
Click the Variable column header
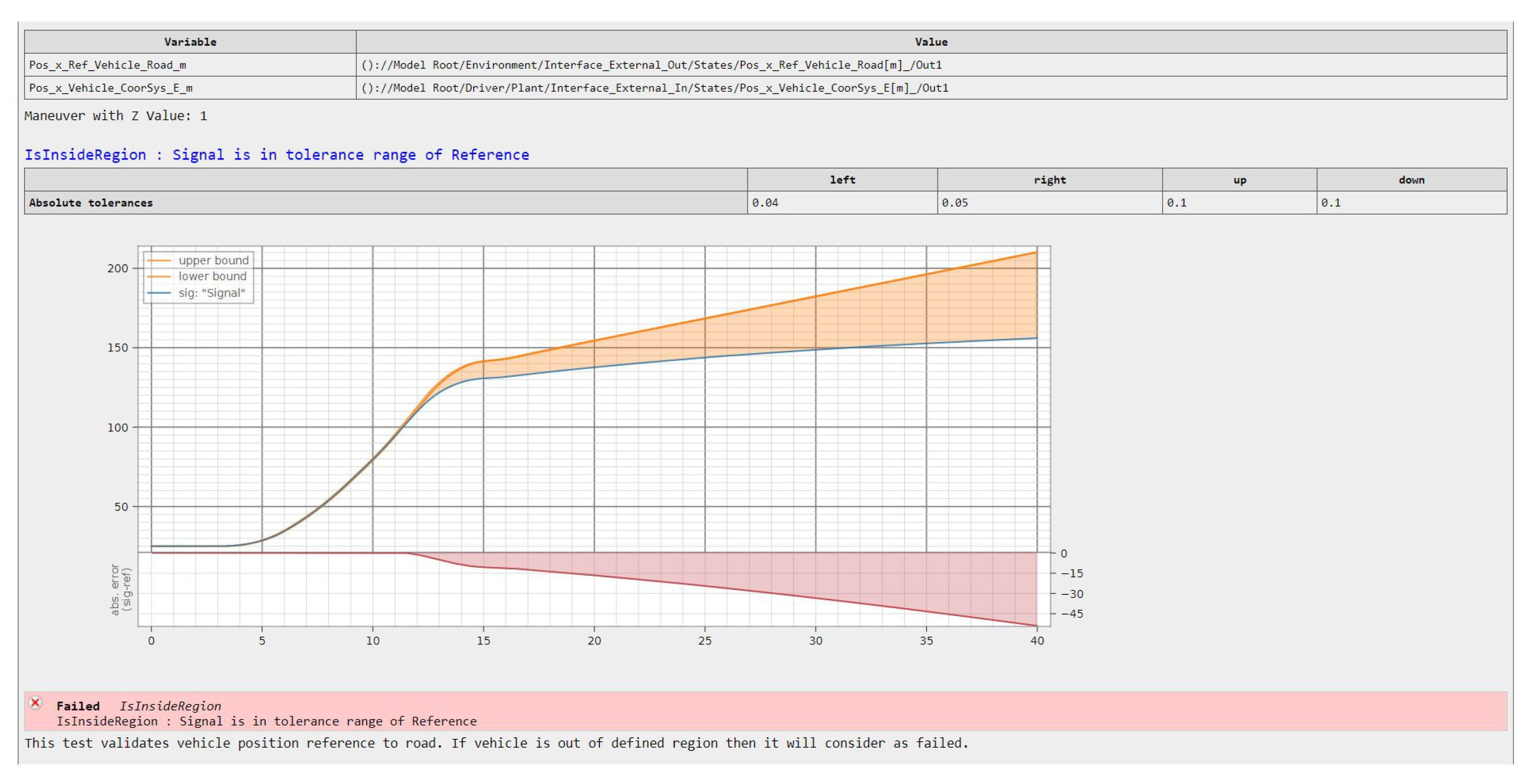(190, 42)
